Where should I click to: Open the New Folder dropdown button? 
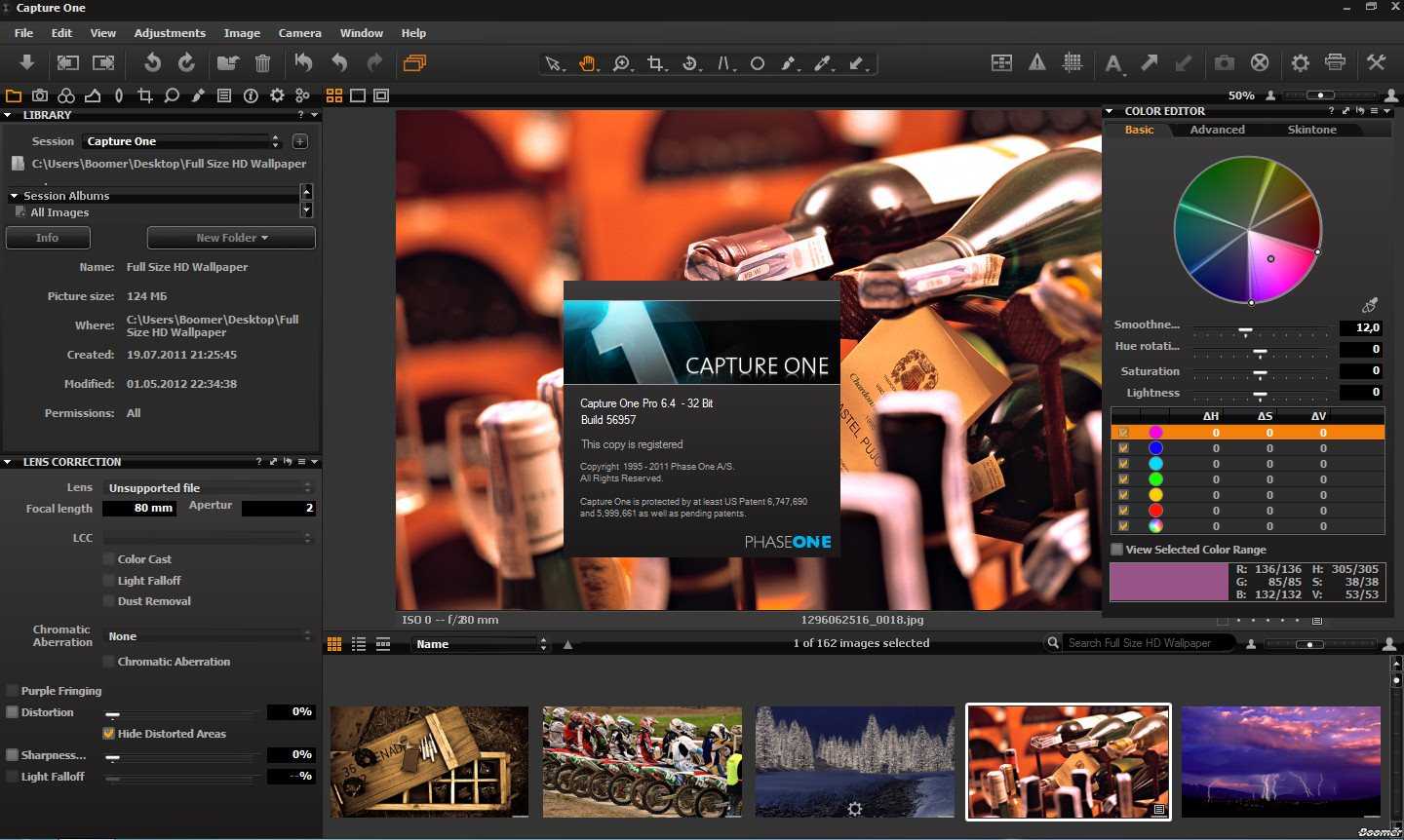point(231,238)
